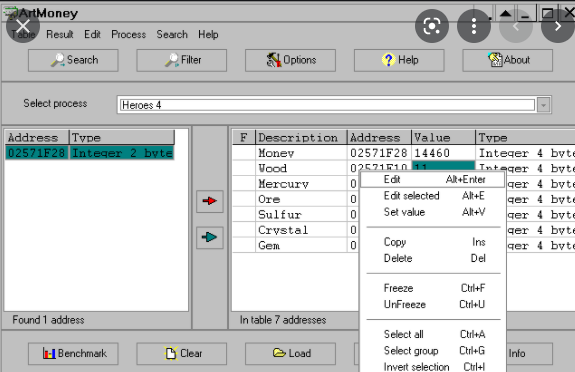575x372 pixels.
Task: Choose Edit from the context menu
Action: 433,179
